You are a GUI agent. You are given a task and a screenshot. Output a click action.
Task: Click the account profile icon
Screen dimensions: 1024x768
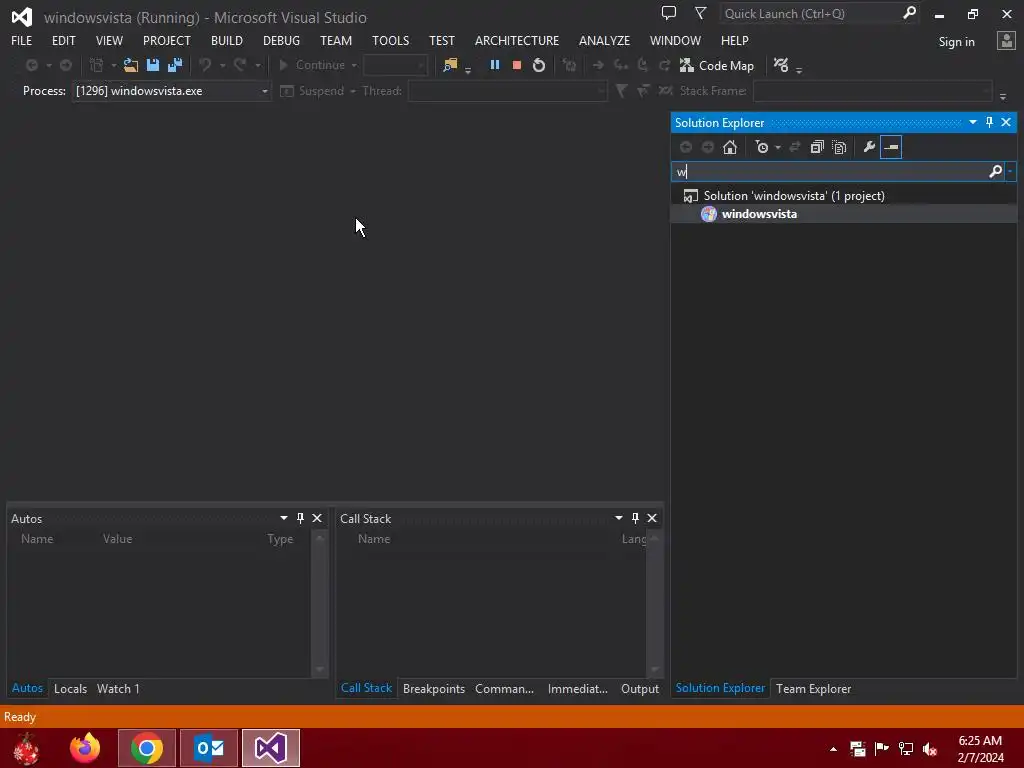point(1006,41)
